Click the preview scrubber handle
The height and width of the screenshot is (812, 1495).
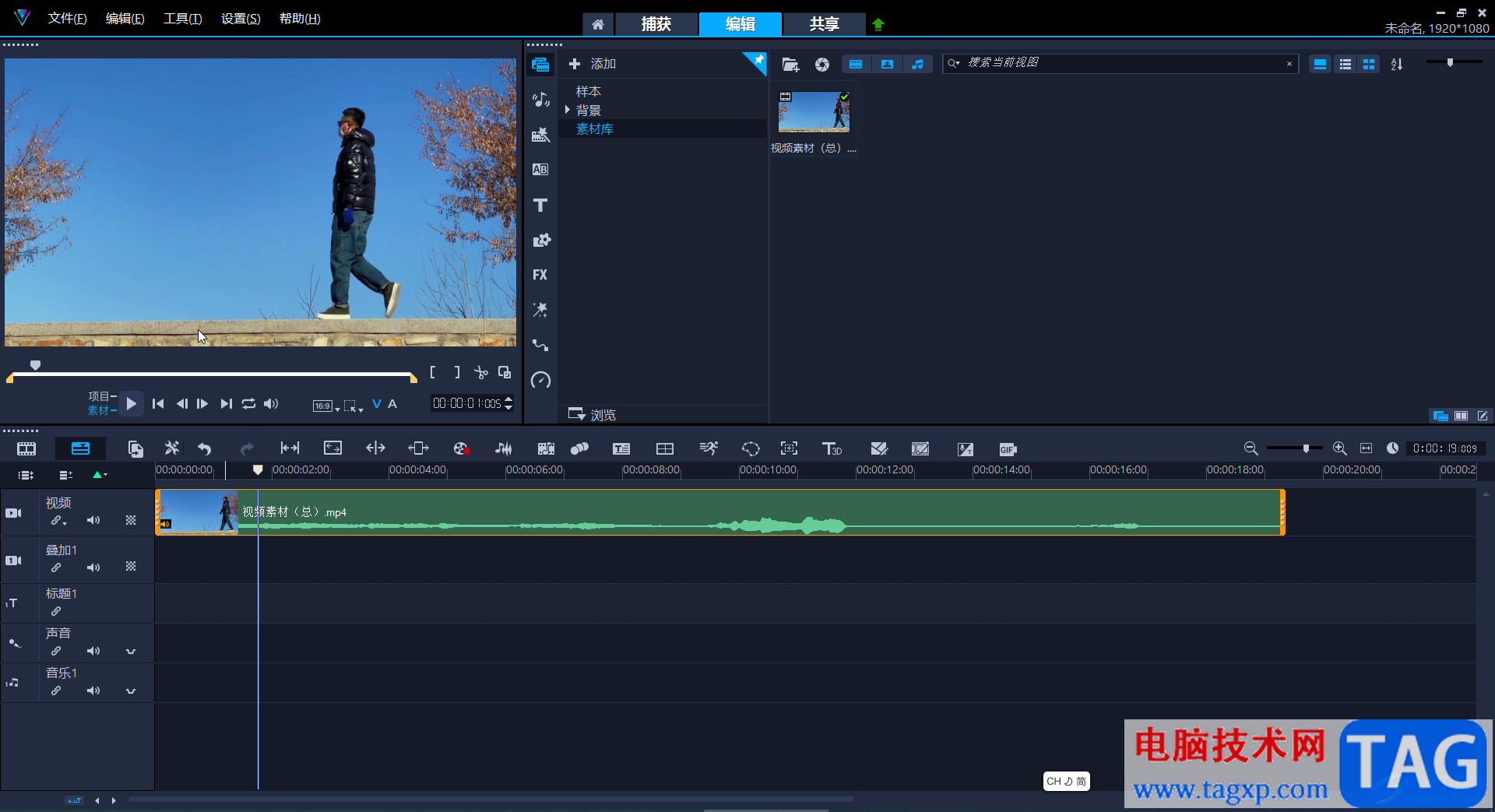[x=35, y=365]
